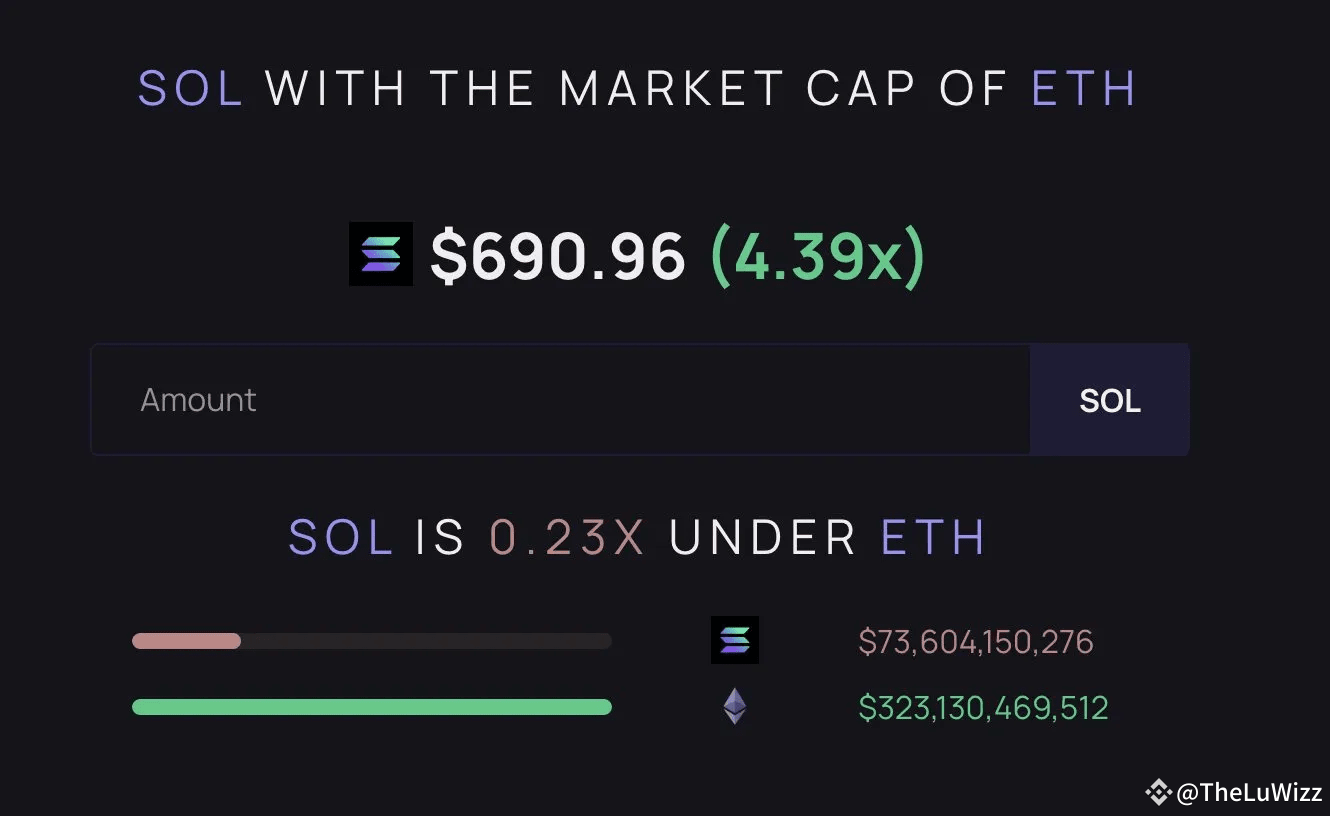Click SOL in the "IS 0.23X UNDER" line

pos(340,538)
